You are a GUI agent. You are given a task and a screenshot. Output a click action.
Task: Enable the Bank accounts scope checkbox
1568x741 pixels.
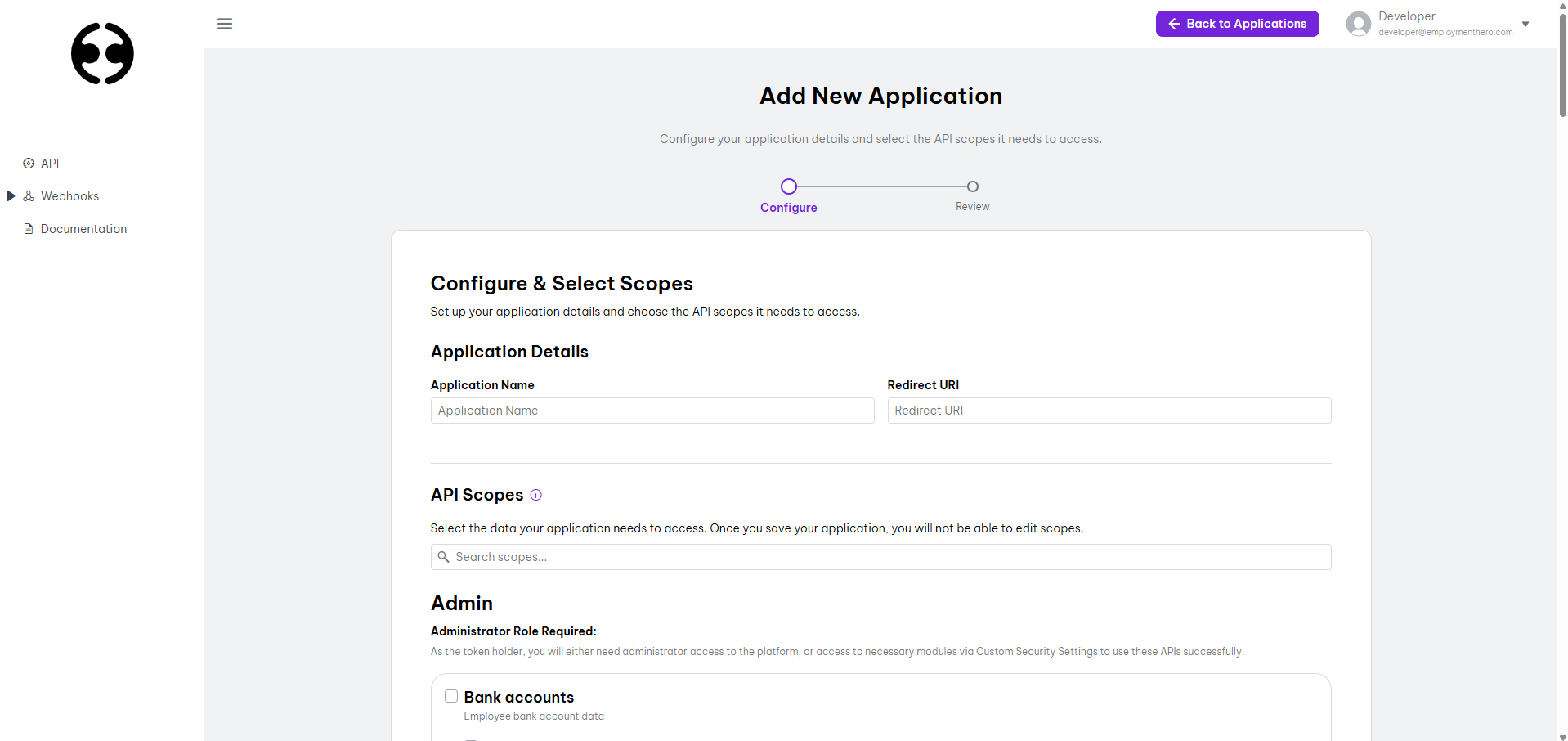[x=450, y=696]
